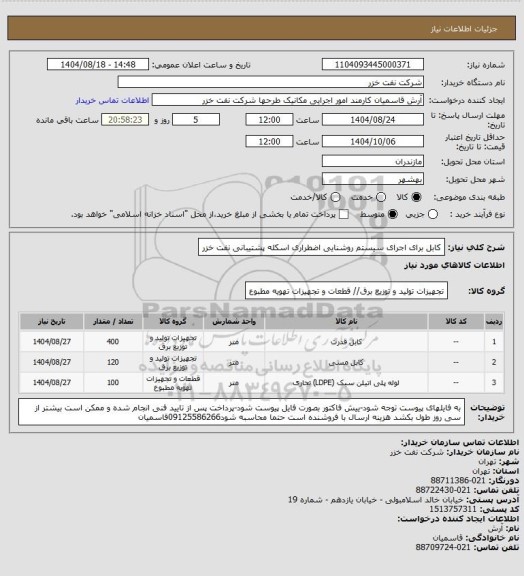Click the تعداد / مقدار column header
This screenshot has width=524, height=576.
click(x=113, y=321)
